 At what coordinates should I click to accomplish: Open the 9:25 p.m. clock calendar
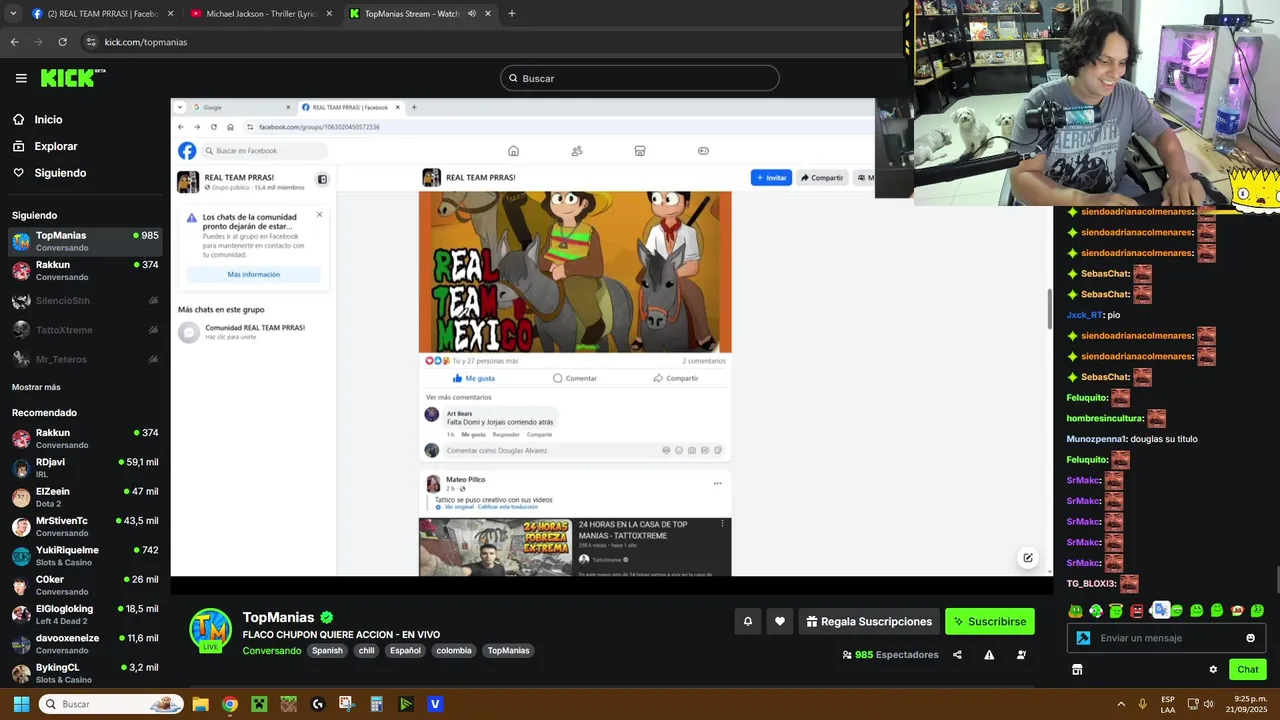(x=1245, y=704)
